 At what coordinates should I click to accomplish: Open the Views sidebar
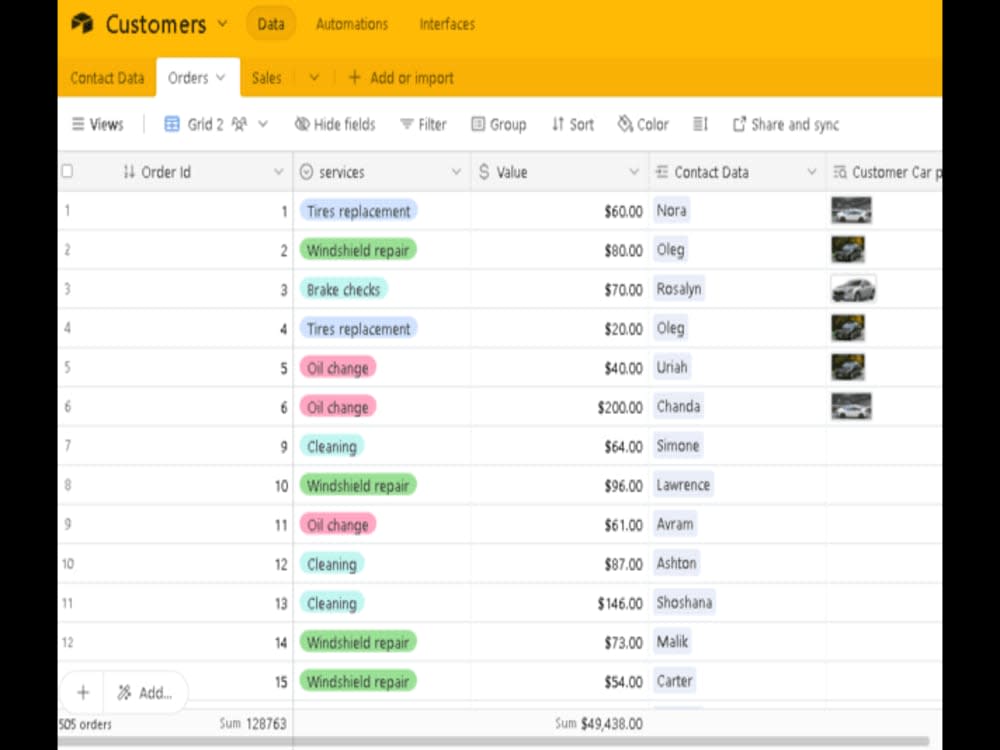pos(97,124)
